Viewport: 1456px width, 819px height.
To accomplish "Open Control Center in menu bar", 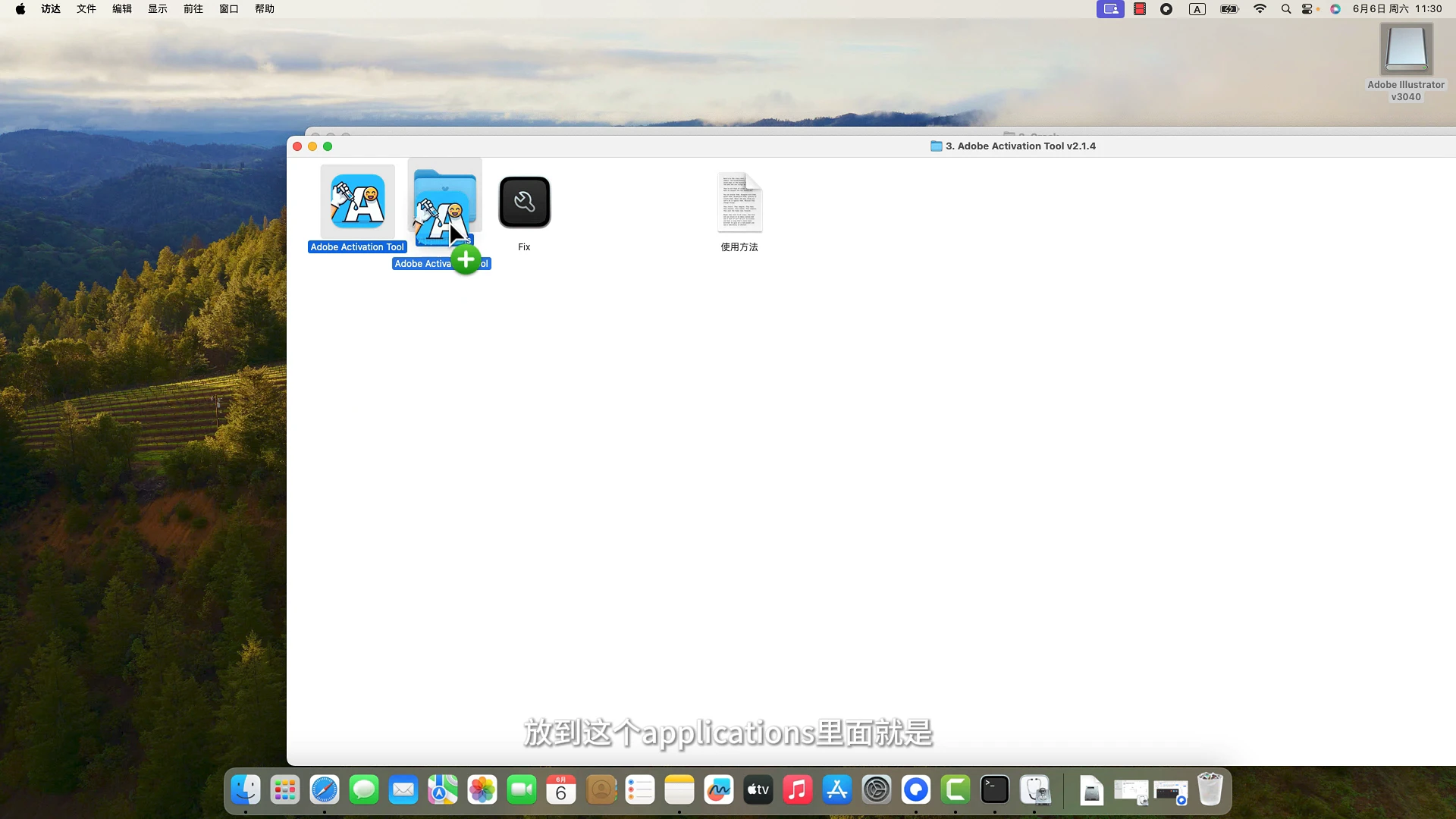I will 1308,9.
